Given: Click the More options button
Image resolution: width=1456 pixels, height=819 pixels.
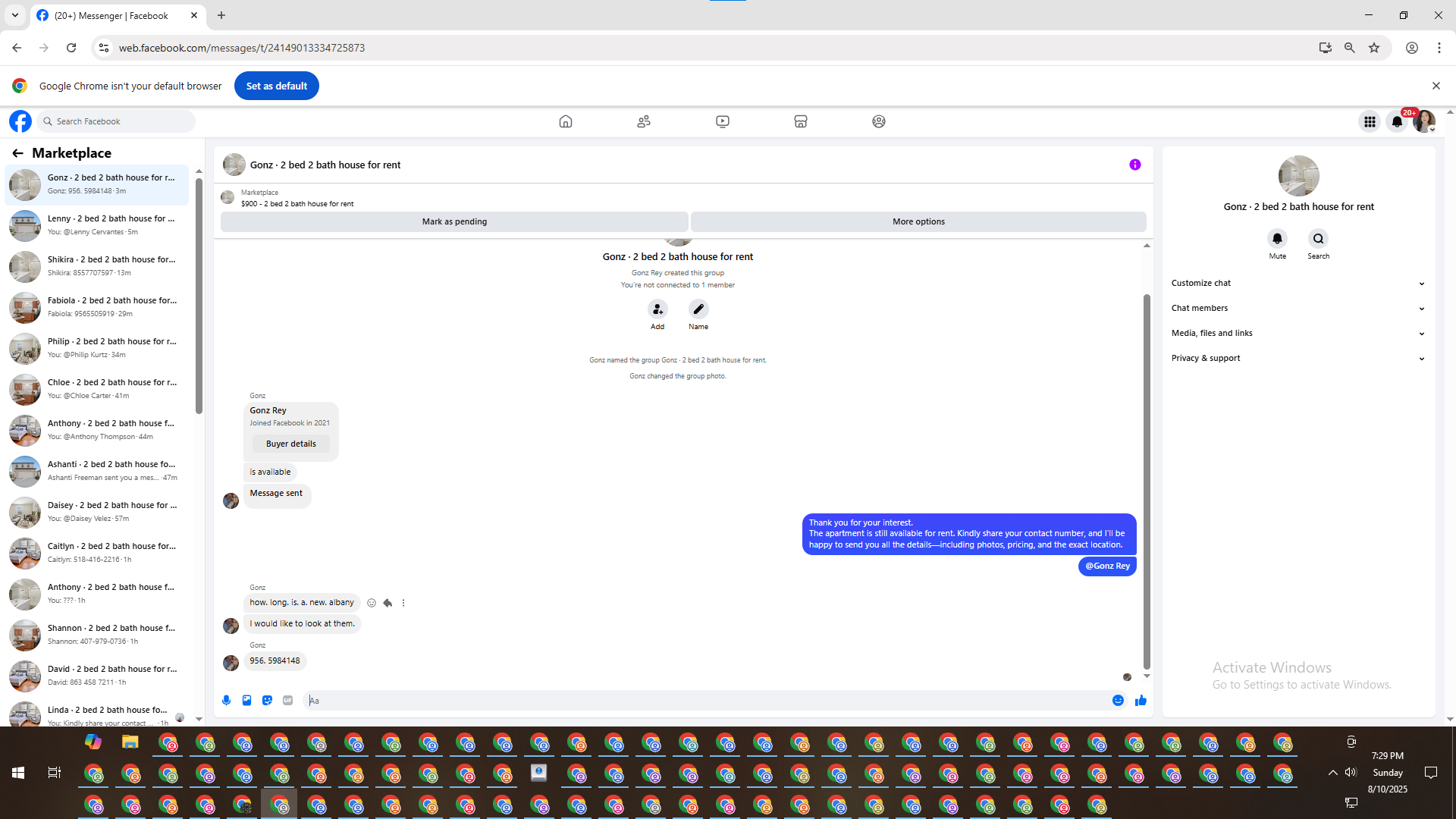Looking at the screenshot, I should [918, 221].
